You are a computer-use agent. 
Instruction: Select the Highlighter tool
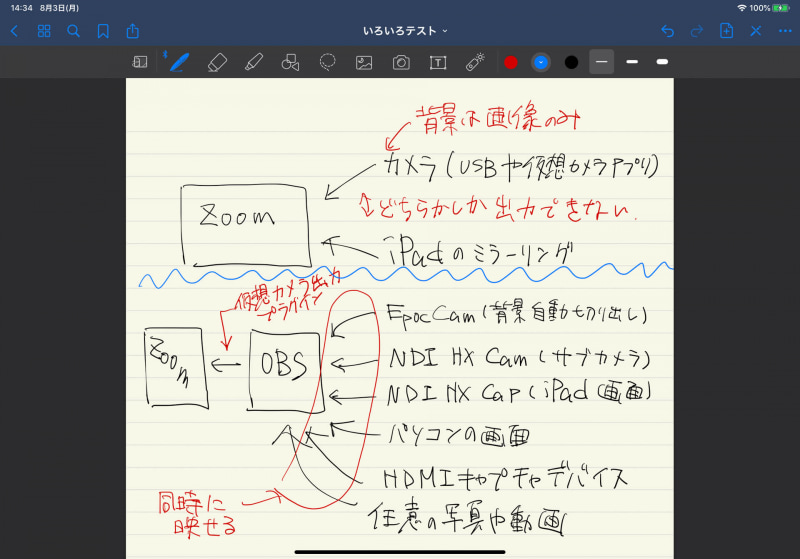tap(254, 62)
